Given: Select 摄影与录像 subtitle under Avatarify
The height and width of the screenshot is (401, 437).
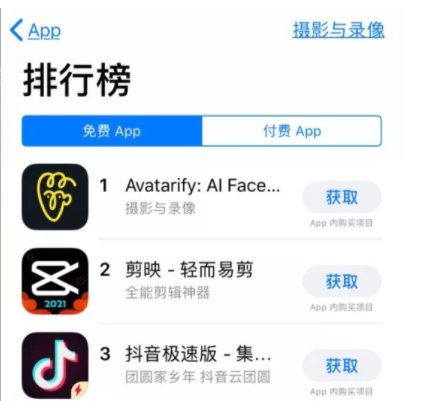Looking at the screenshot, I should (160, 209).
